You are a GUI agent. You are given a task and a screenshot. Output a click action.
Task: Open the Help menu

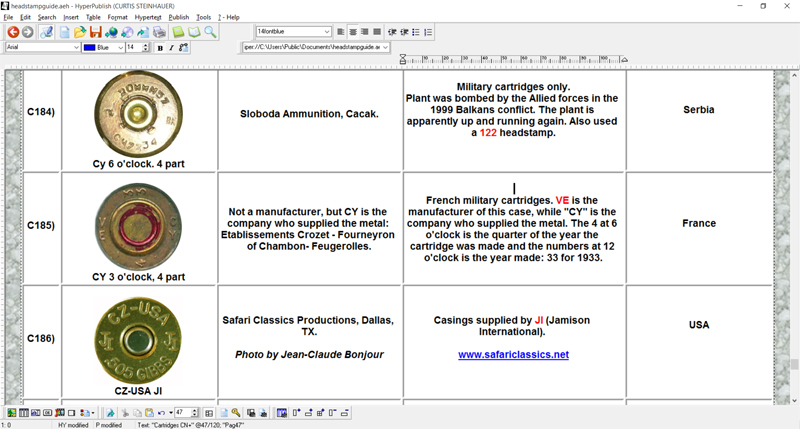point(229,17)
